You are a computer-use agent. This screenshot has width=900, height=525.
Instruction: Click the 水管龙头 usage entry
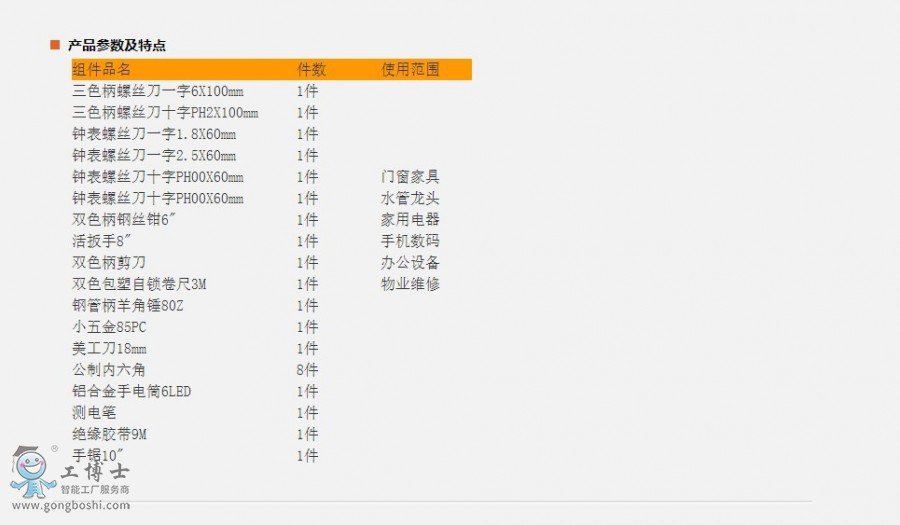click(x=410, y=198)
